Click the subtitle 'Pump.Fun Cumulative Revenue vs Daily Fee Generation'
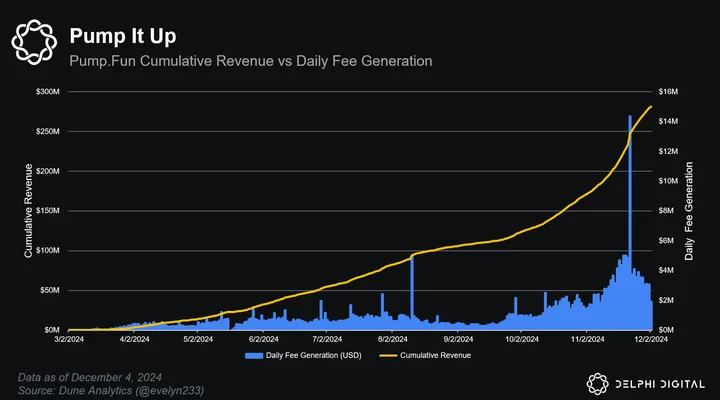This screenshot has width=720, height=400. pyautogui.click(x=251, y=61)
